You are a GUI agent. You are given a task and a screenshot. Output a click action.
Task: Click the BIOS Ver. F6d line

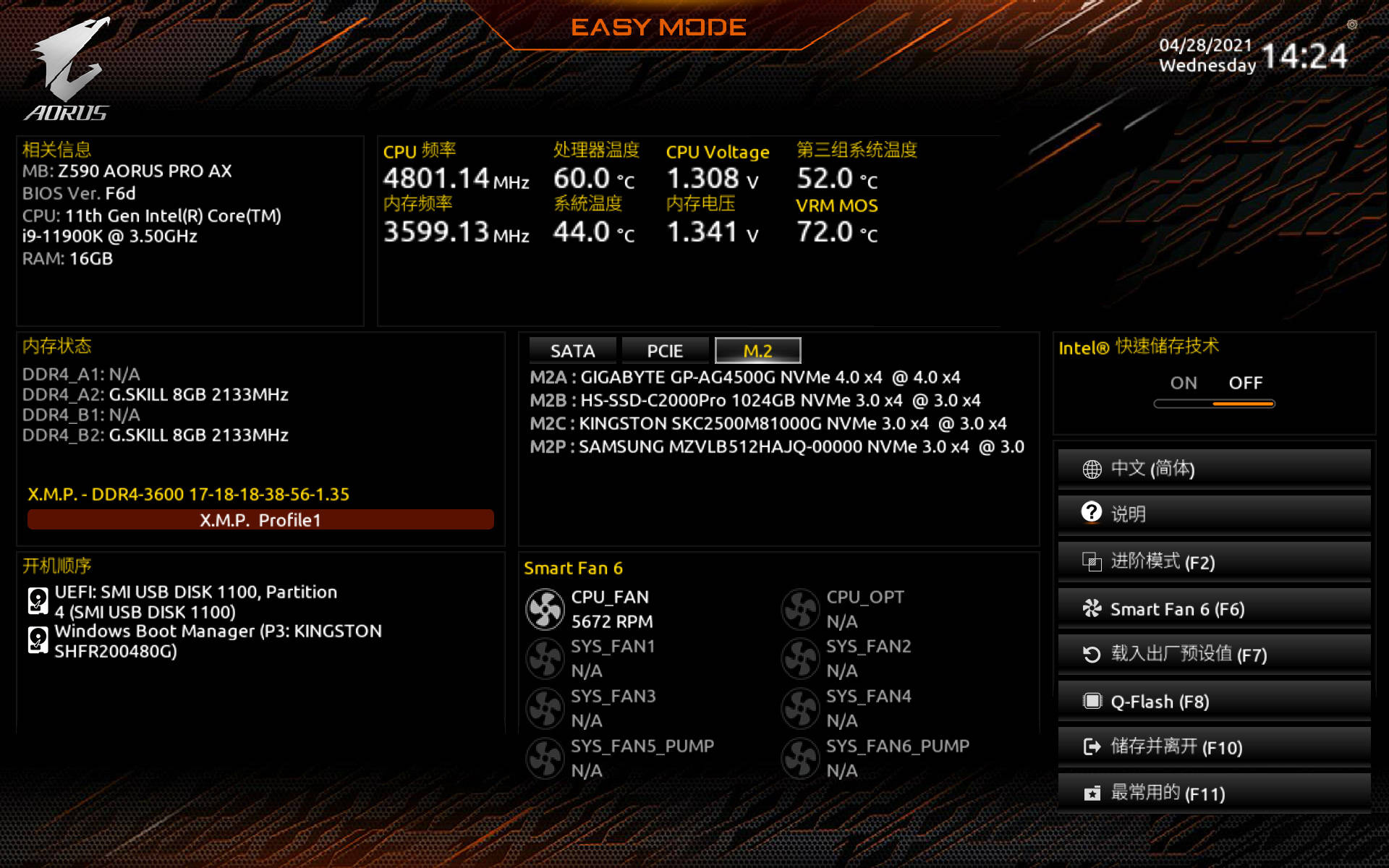point(79,193)
